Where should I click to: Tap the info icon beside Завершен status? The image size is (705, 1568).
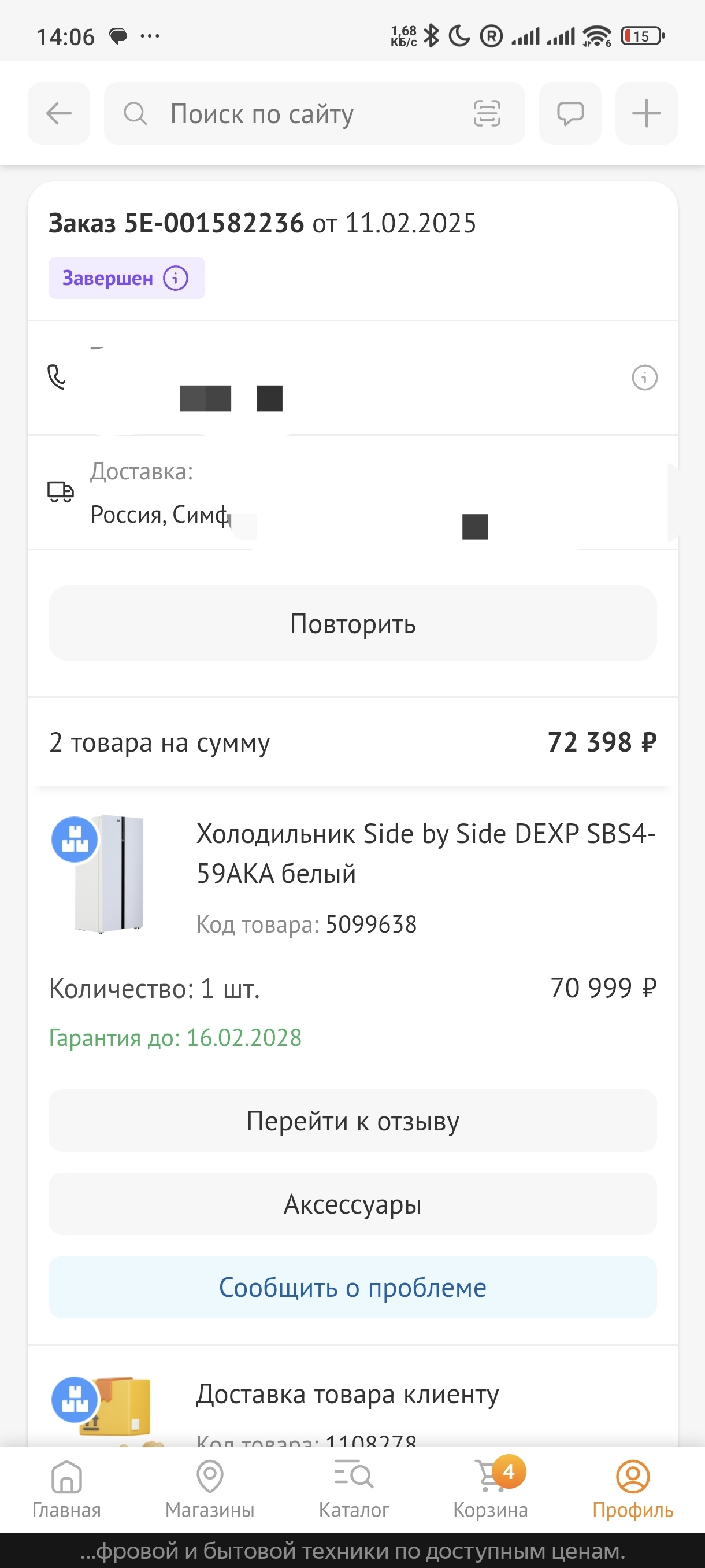point(176,278)
